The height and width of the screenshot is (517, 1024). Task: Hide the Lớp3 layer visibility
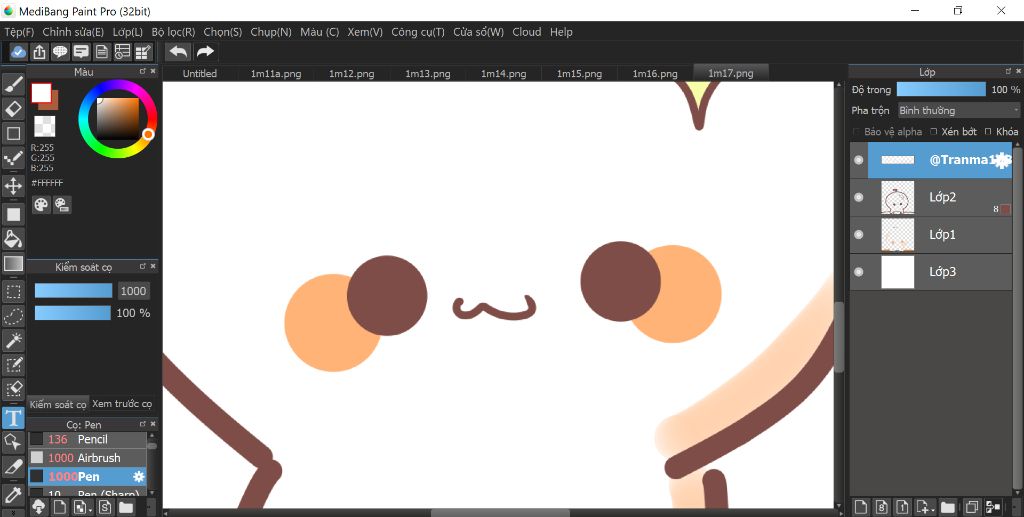tap(859, 272)
